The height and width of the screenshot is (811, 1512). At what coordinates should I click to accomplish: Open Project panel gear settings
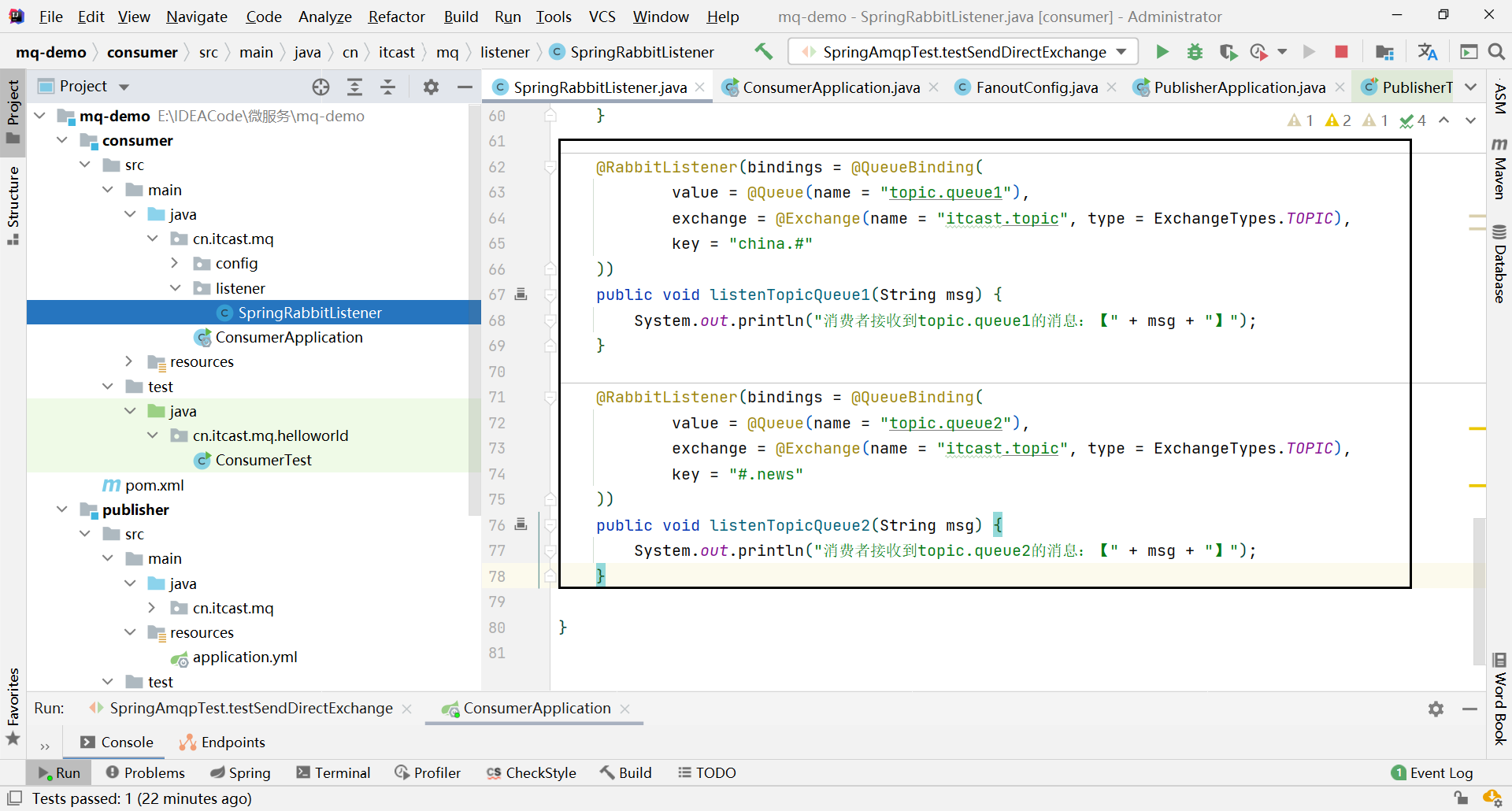431,87
